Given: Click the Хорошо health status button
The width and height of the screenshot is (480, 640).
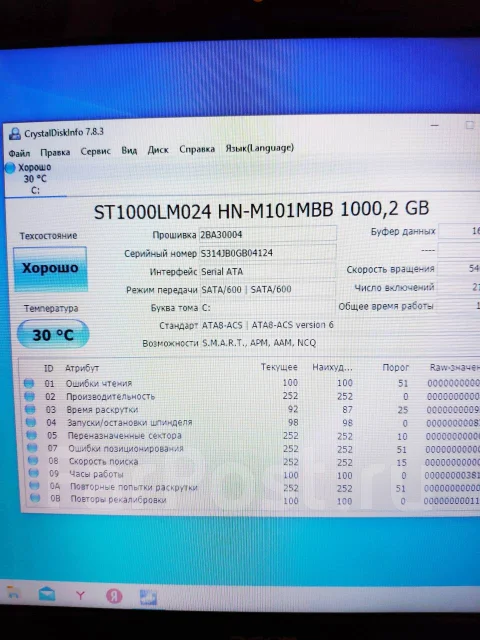Looking at the screenshot, I should coord(50,269).
